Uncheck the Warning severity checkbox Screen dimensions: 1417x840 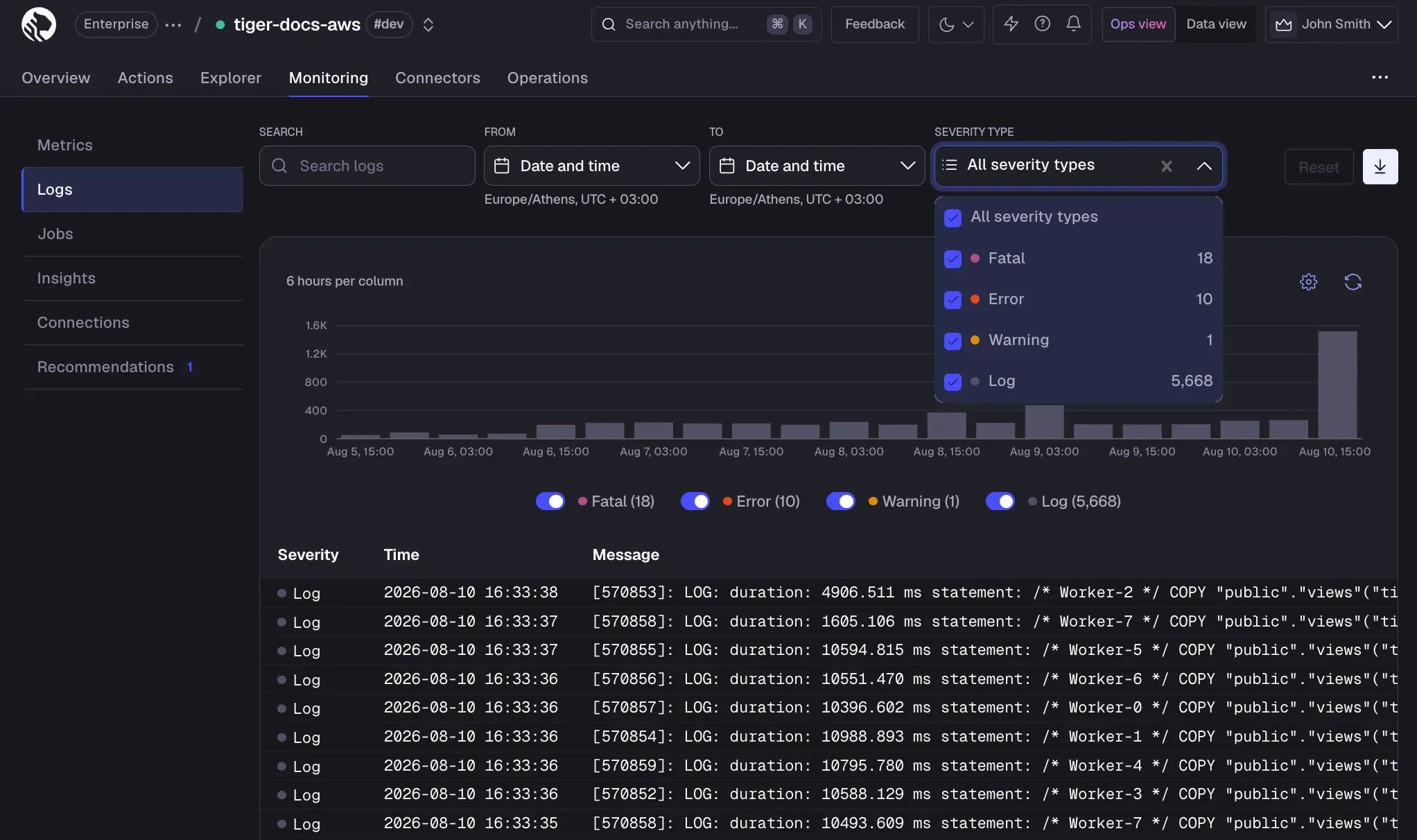pyautogui.click(x=953, y=340)
